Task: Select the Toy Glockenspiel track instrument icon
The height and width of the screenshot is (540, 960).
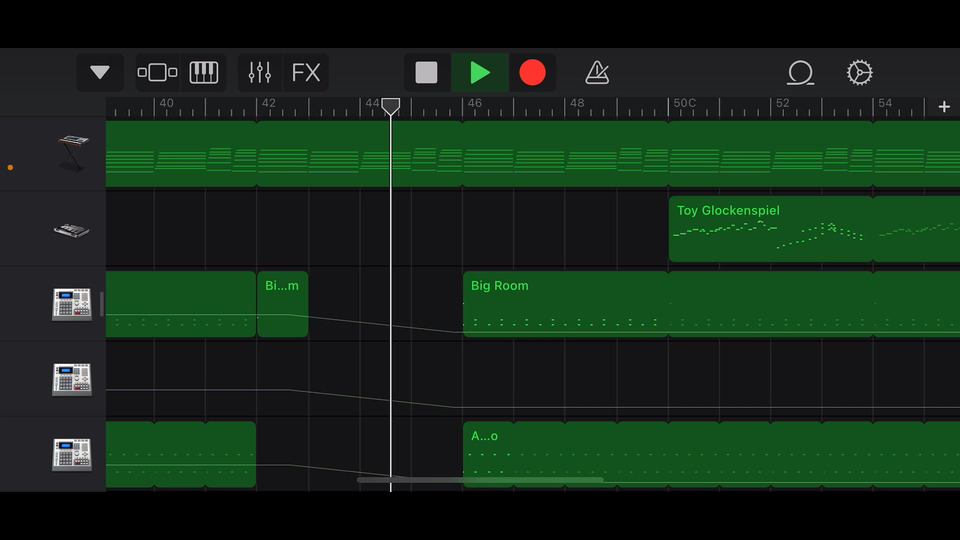Action: [72, 230]
